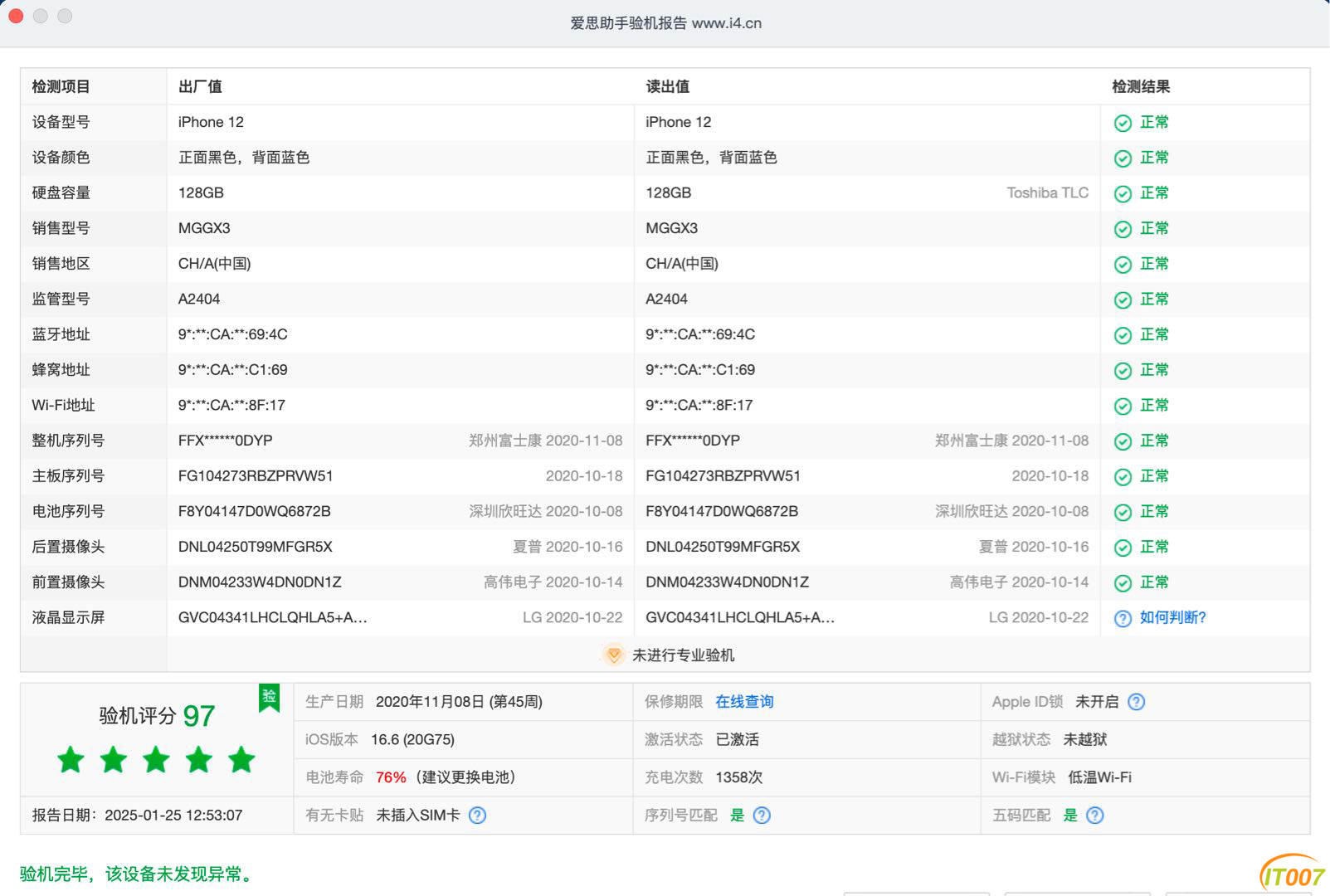Screen dimensions: 1330x896
Task: Click the green 验 ribbon badge
Action: (269, 699)
